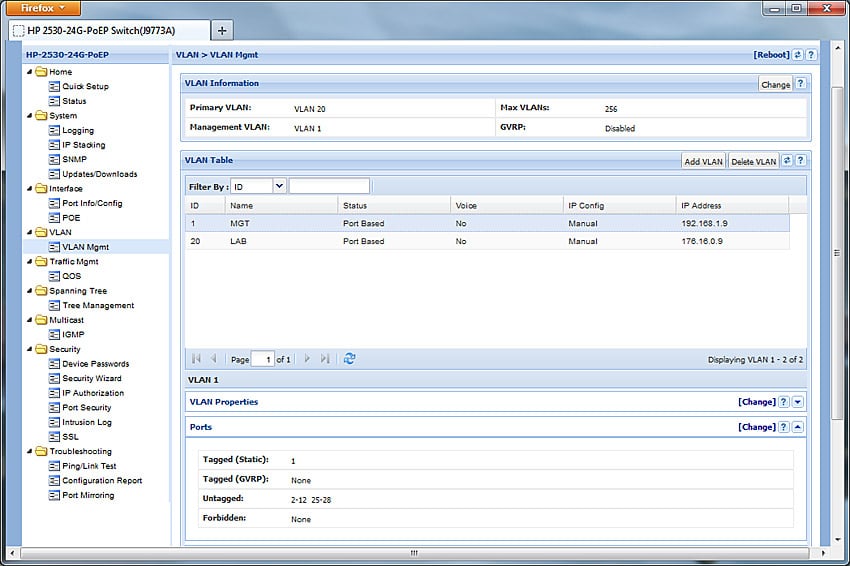The height and width of the screenshot is (566, 850).
Task: Collapse the Interface tree node
Action: click(x=29, y=189)
